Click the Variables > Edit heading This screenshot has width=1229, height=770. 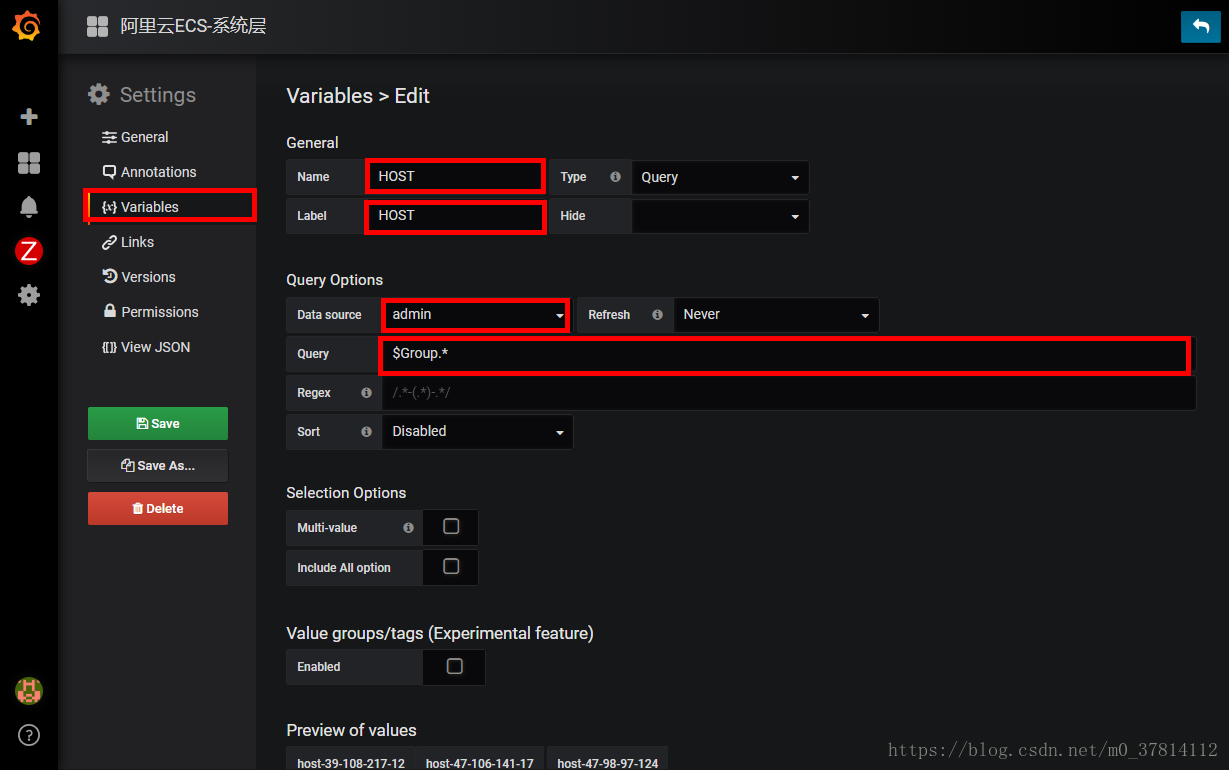click(358, 96)
